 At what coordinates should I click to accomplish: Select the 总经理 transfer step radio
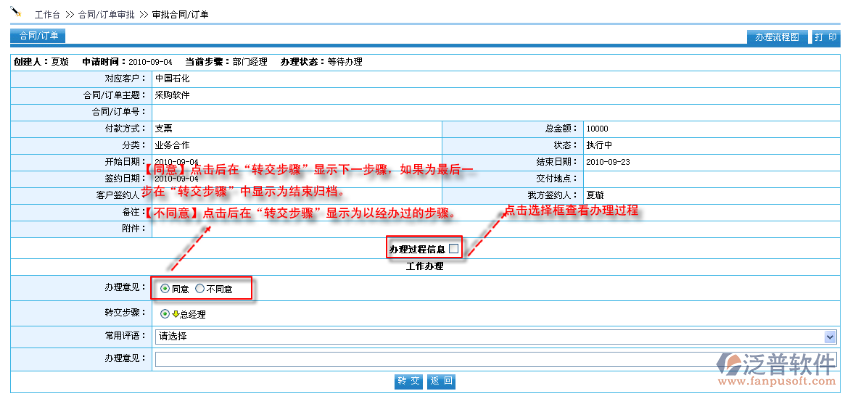(165, 314)
